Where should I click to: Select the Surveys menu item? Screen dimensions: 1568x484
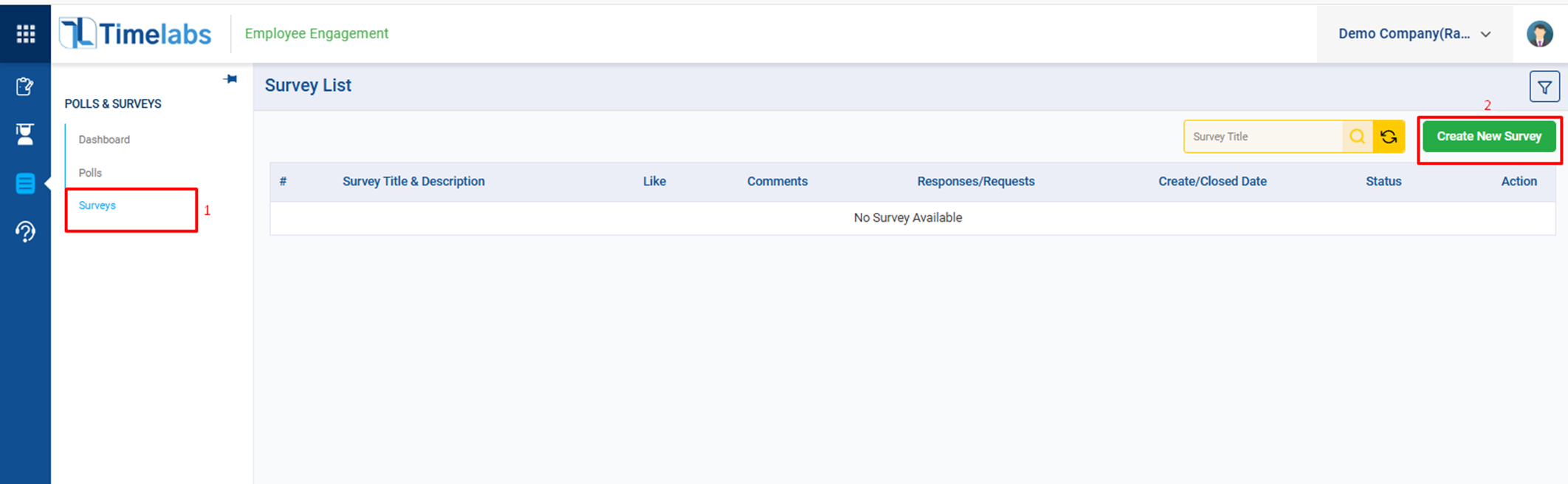coord(97,205)
